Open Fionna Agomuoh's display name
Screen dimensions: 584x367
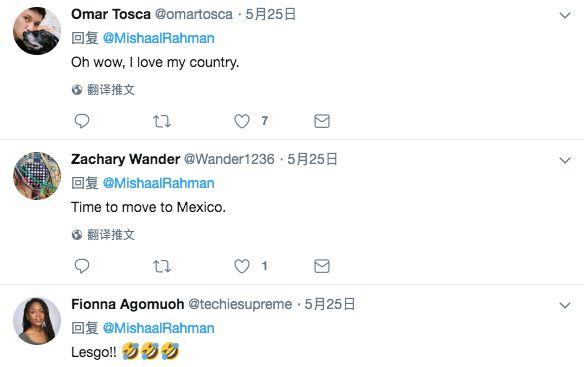click(x=127, y=304)
